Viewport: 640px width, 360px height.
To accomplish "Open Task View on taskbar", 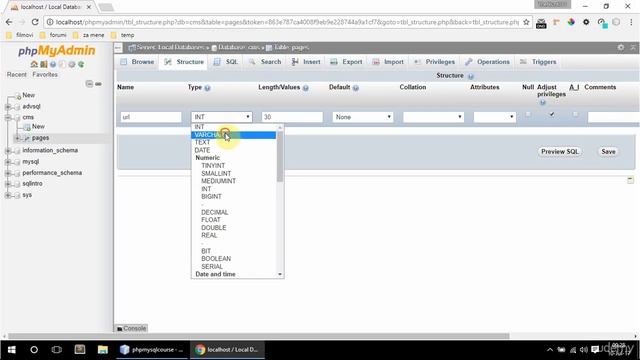I will (x=57, y=350).
